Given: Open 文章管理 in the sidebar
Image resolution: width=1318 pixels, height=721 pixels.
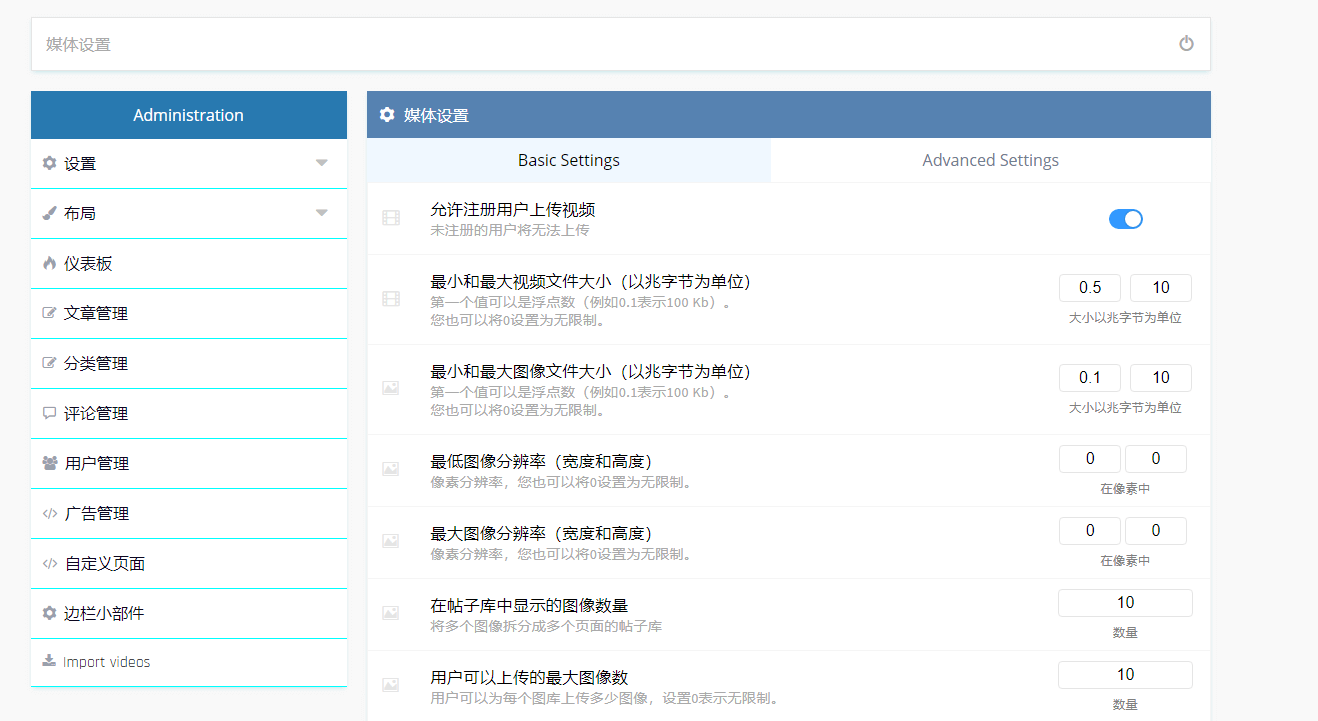Looking at the screenshot, I should point(189,314).
